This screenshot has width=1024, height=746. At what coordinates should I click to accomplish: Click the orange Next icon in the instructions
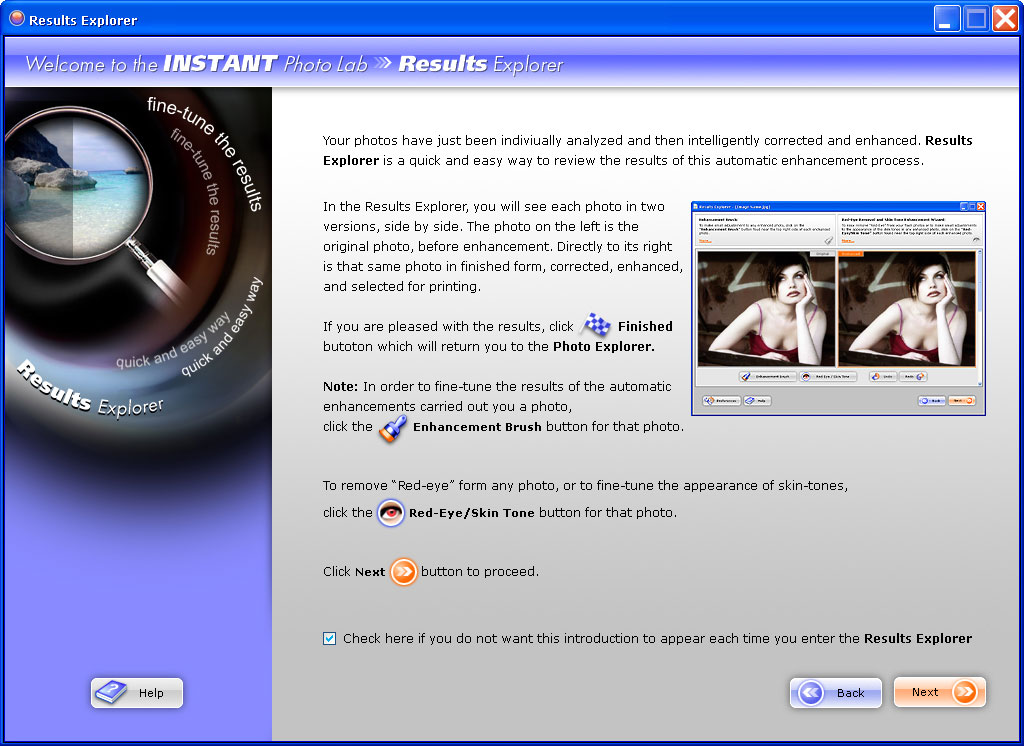coord(404,572)
